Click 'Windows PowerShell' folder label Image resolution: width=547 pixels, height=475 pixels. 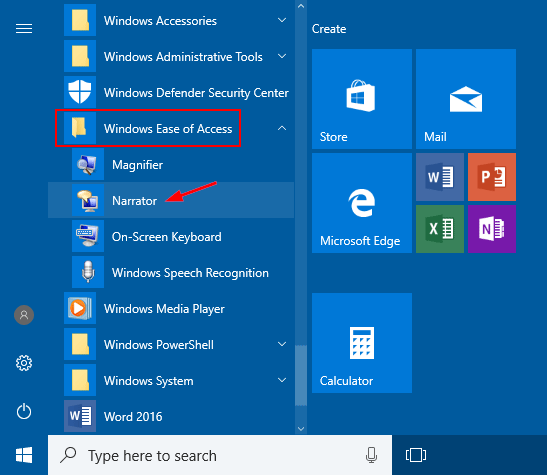click(x=159, y=345)
